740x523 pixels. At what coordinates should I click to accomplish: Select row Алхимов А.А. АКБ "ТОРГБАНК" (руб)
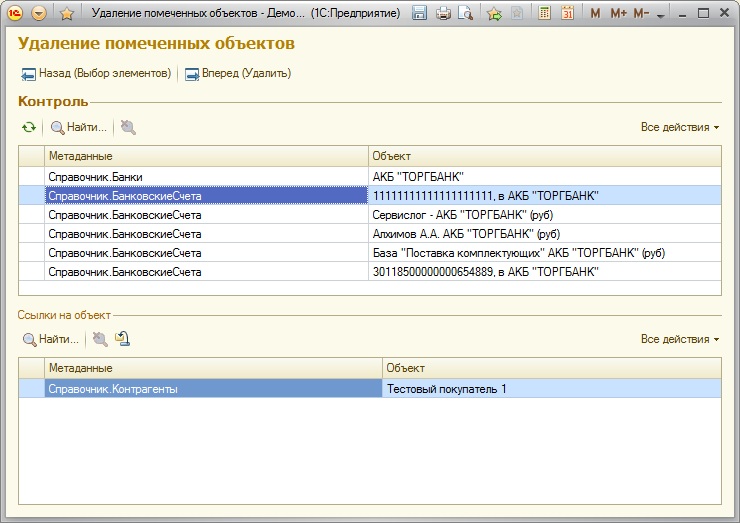pyautogui.click(x=465, y=234)
